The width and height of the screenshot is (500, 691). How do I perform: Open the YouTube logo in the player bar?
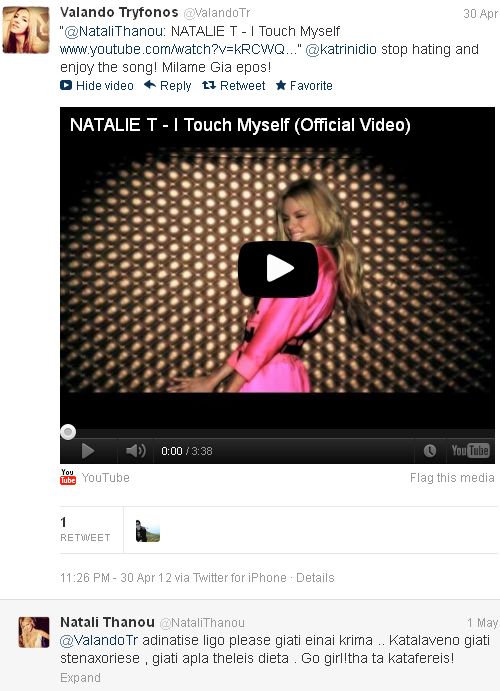click(x=470, y=450)
